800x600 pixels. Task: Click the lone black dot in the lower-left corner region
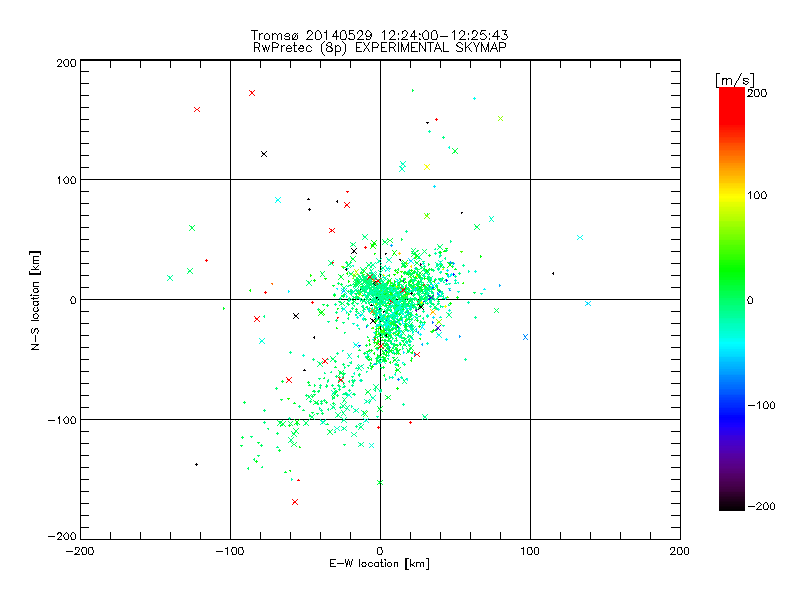[x=196, y=465]
